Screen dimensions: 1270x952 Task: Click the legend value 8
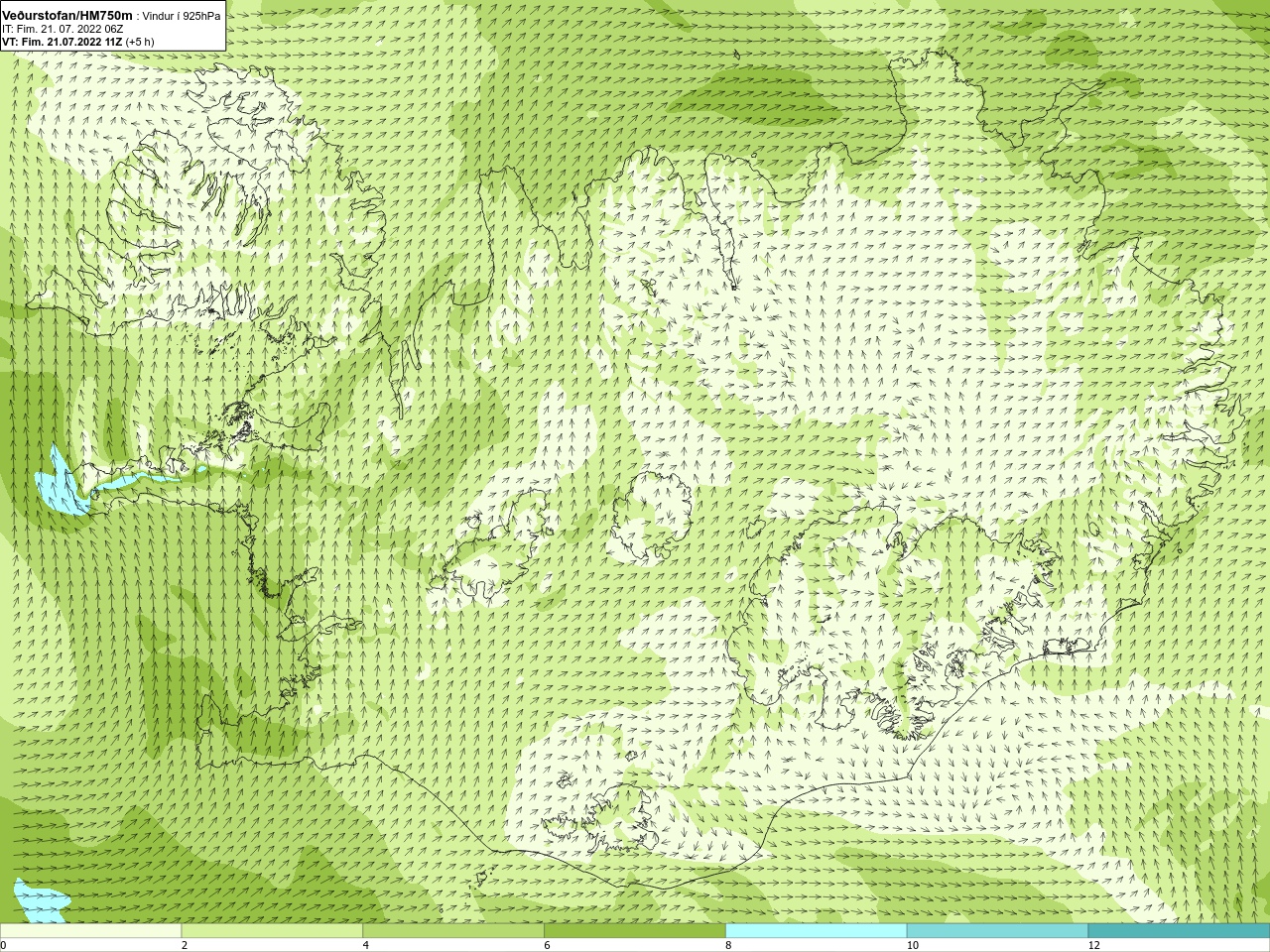point(728,945)
